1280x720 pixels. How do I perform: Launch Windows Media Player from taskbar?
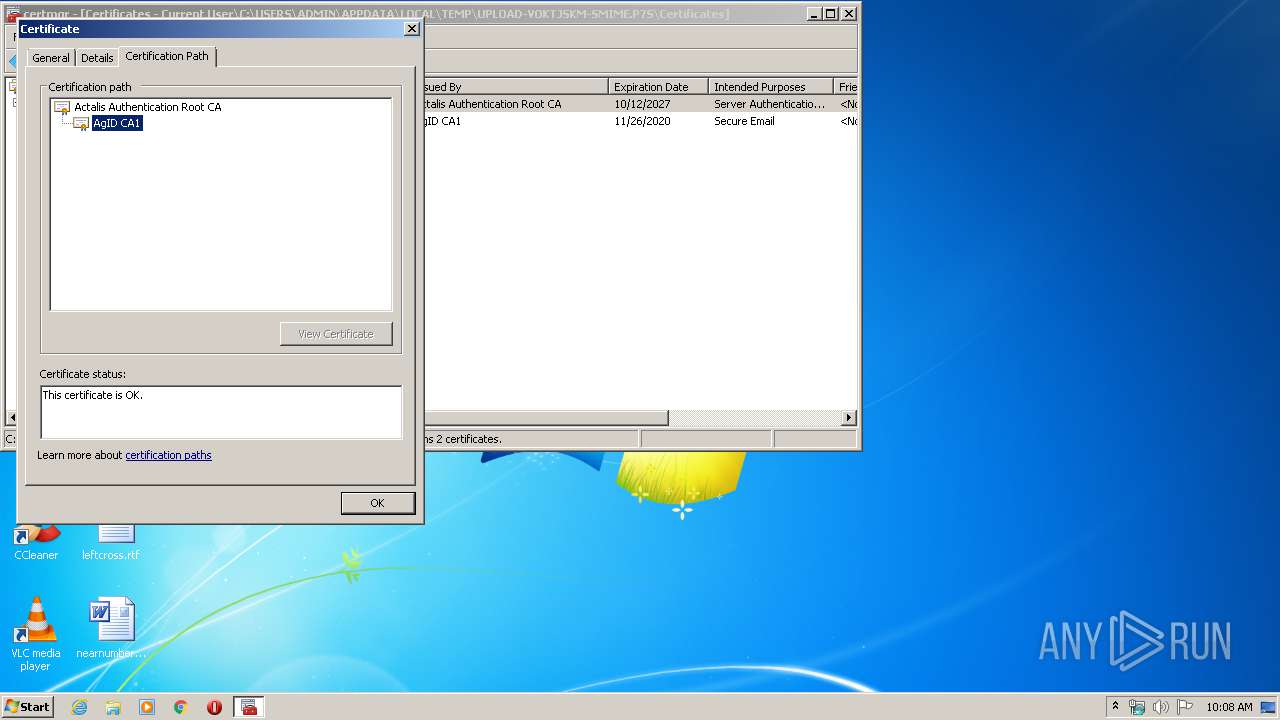point(147,707)
